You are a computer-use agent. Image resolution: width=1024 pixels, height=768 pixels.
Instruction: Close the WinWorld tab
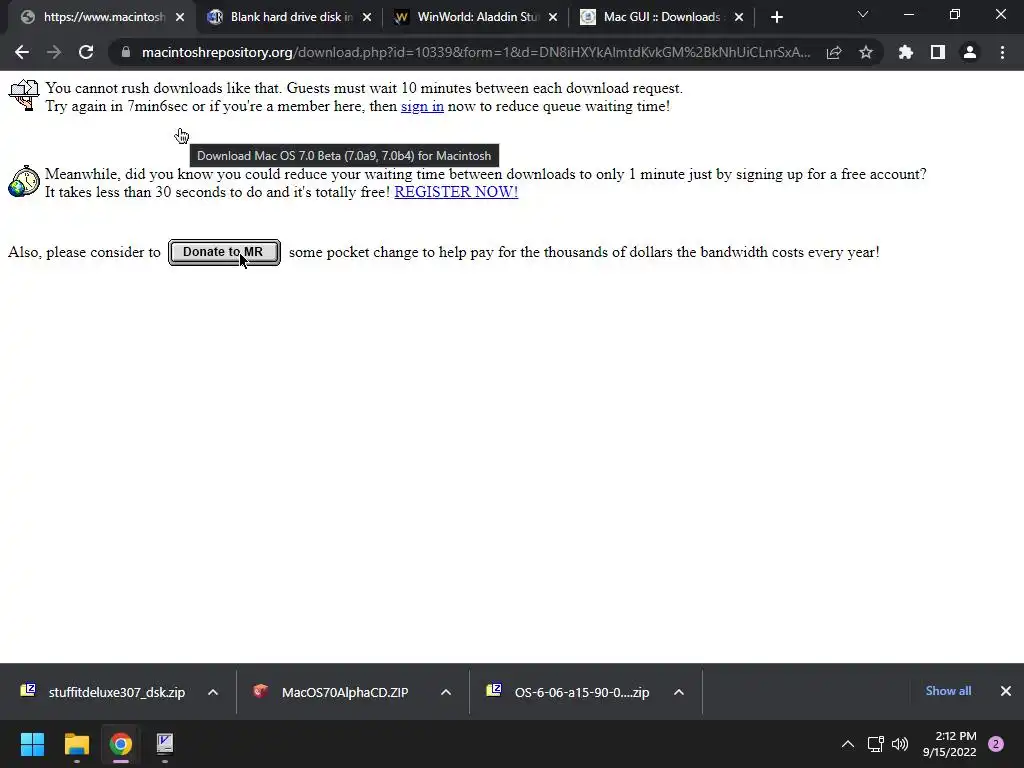tap(553, 17)
